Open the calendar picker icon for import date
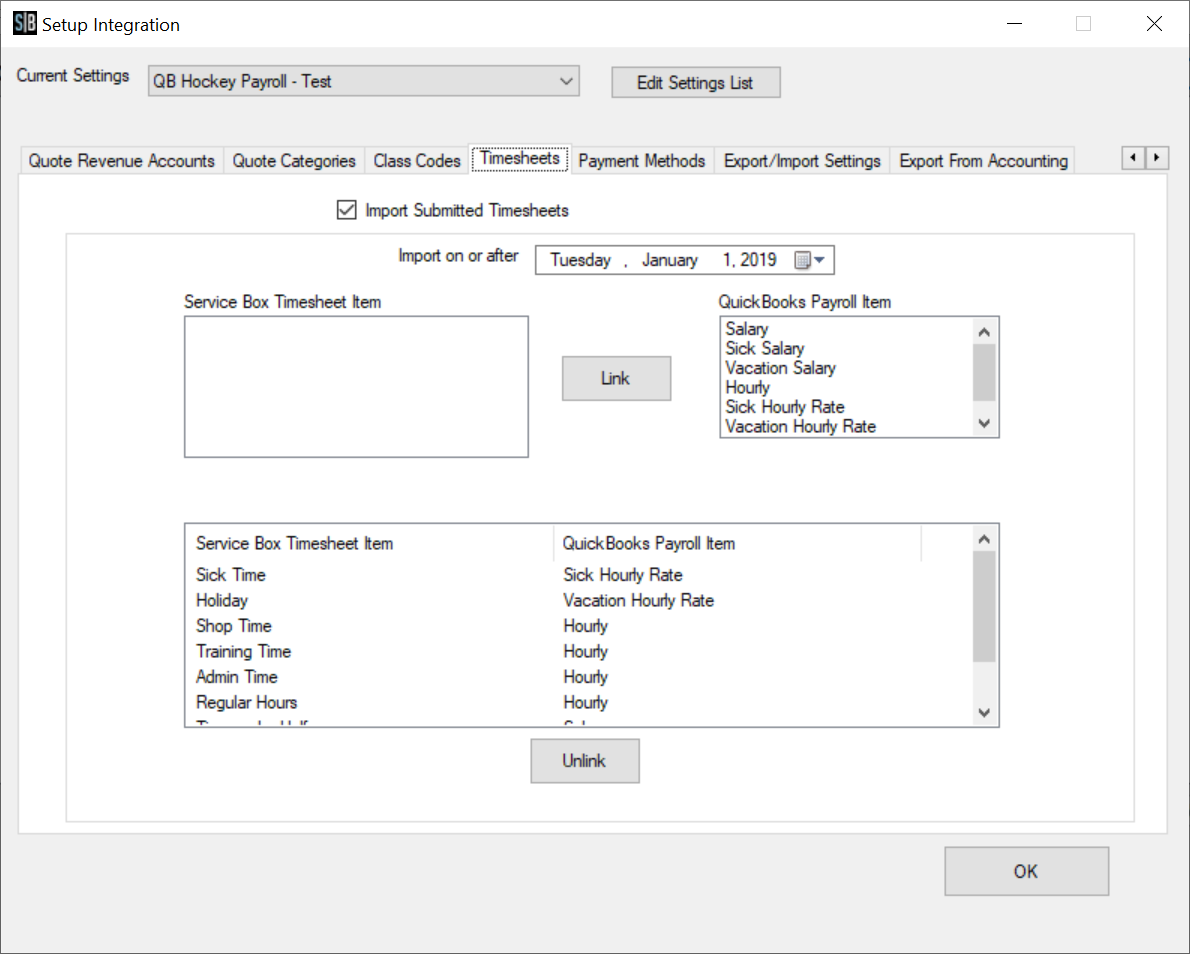Viewport: 1190px width, 954px height. coord(809,260)
